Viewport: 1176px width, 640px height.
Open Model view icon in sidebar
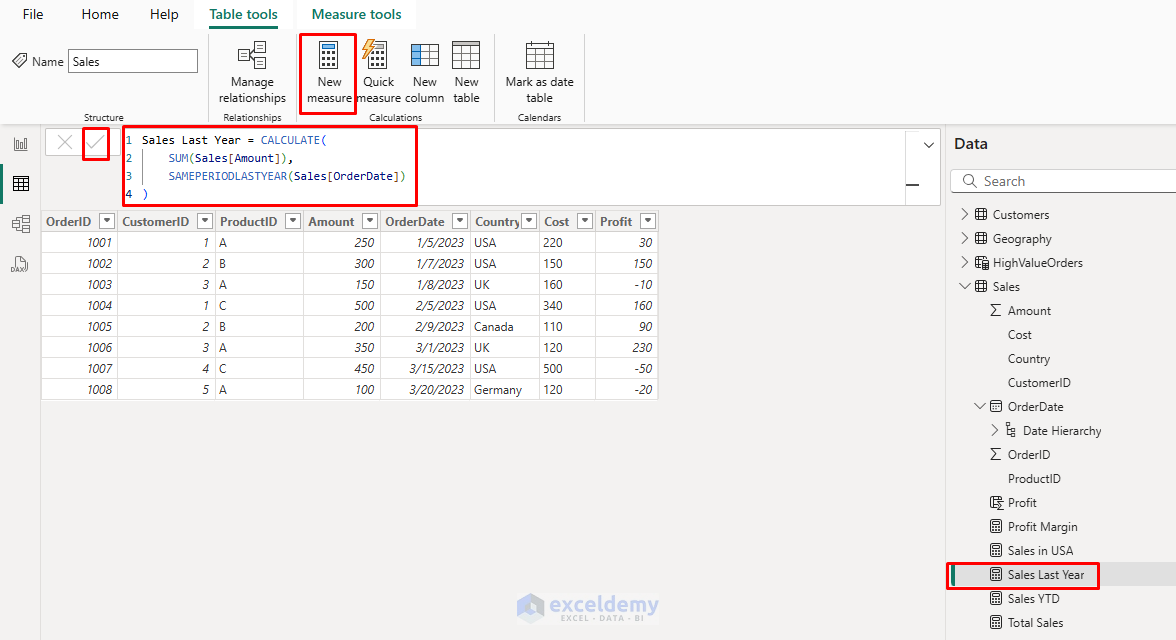pyautogui.click(x=21, y=224)
